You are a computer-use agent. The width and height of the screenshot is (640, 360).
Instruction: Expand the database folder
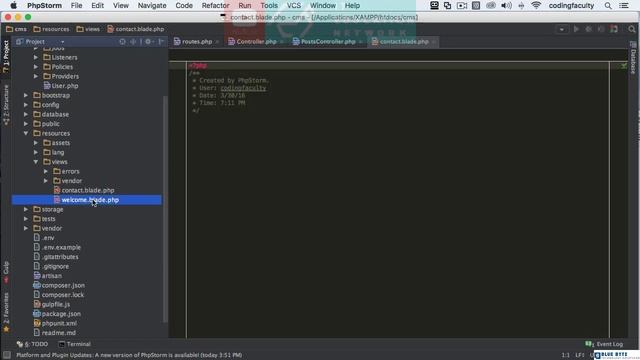26,114
